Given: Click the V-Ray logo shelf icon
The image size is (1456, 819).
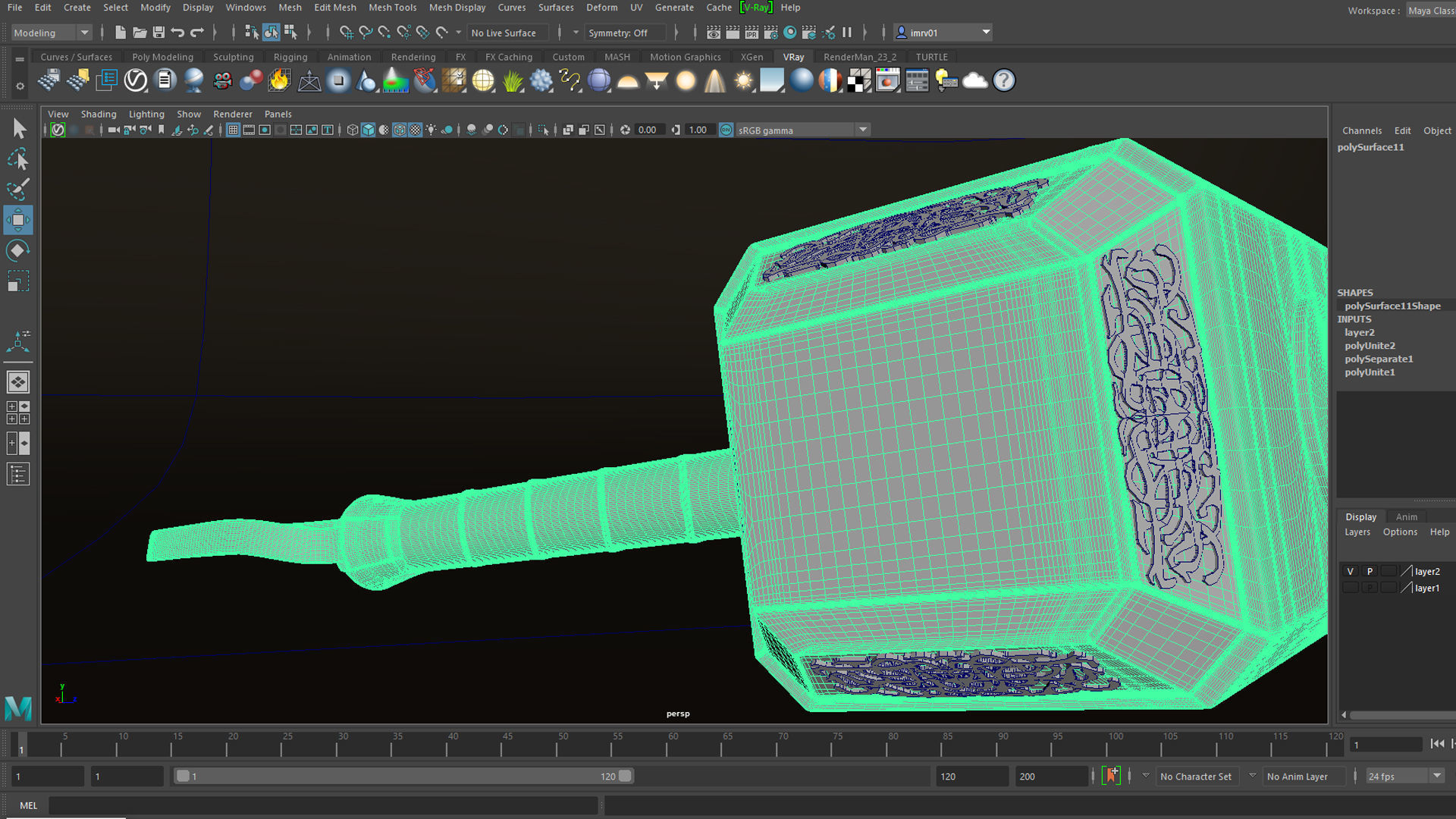Looking at the screenshot, I should pos(136,80).
